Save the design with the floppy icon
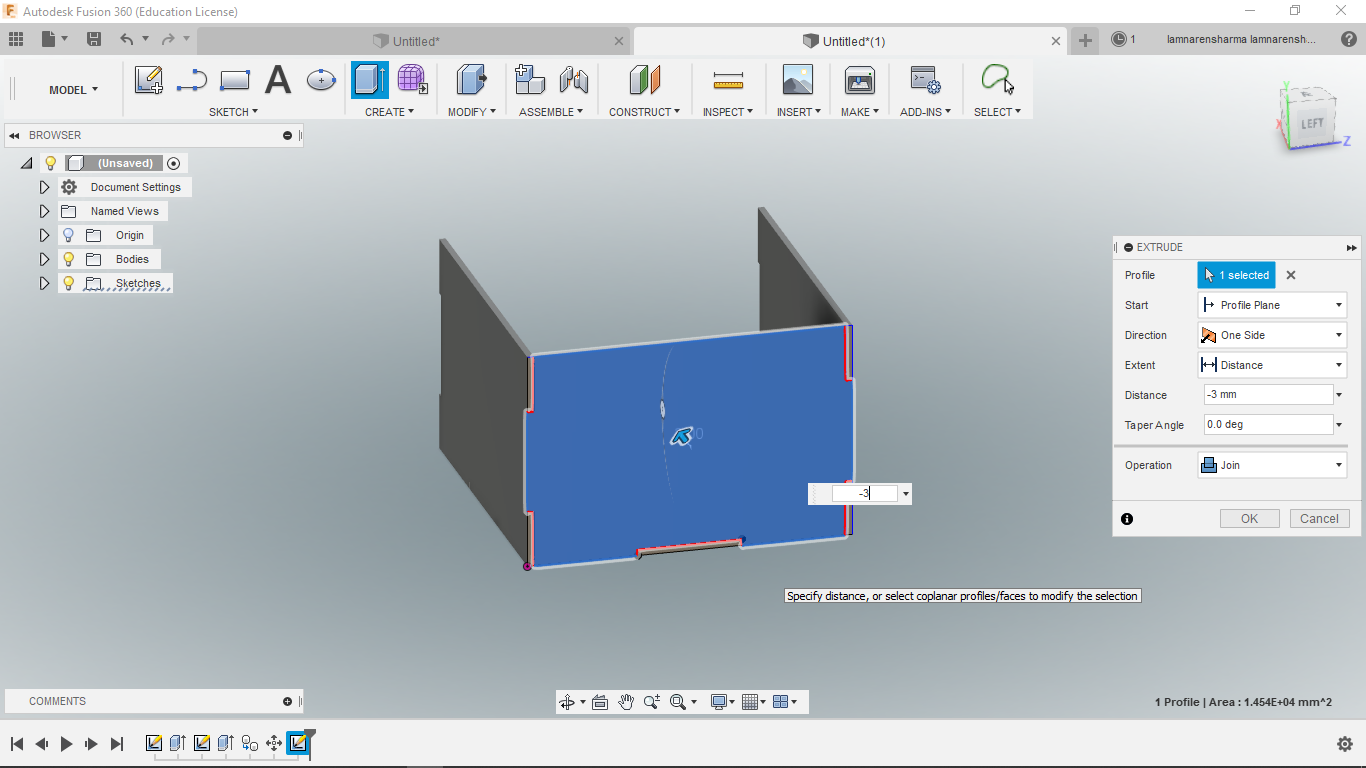This screenshot has width=1366, height=768. click(94, 39)
